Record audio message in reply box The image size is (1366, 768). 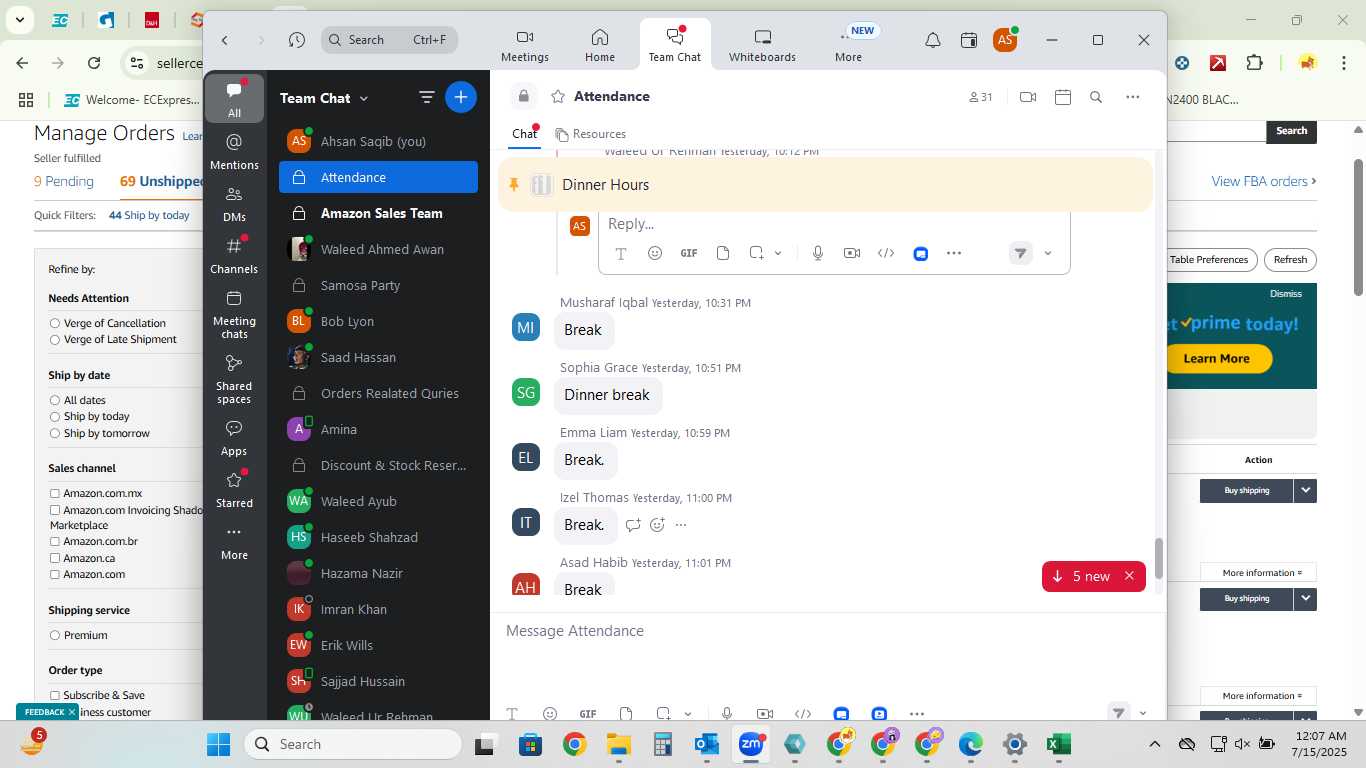(818, 253)
